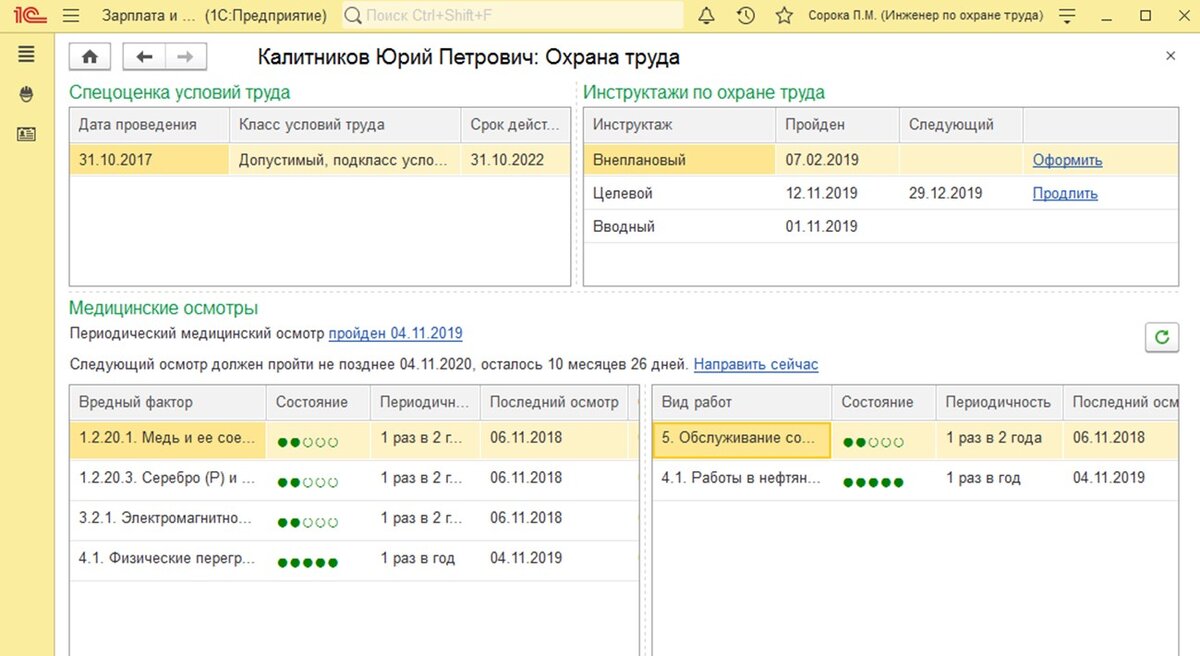This screenshot has width=1200, height=656.
Task: Select row 1.2.20.3. Серебро
Action: pyautogui.click(x=355, y=479)
